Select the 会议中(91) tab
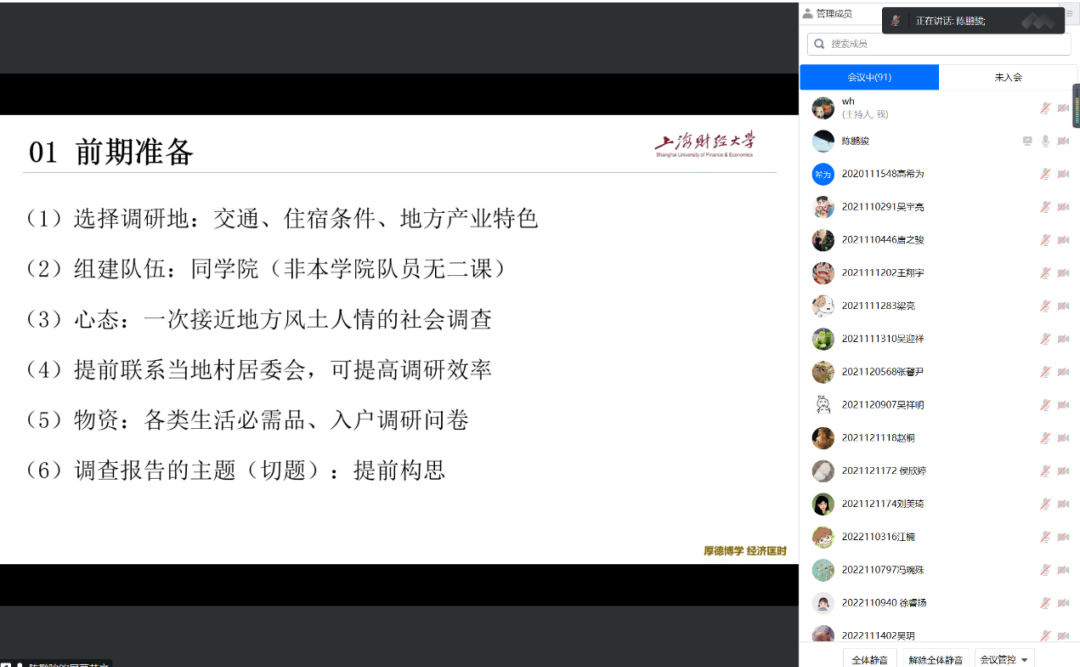 click(869, 77)
